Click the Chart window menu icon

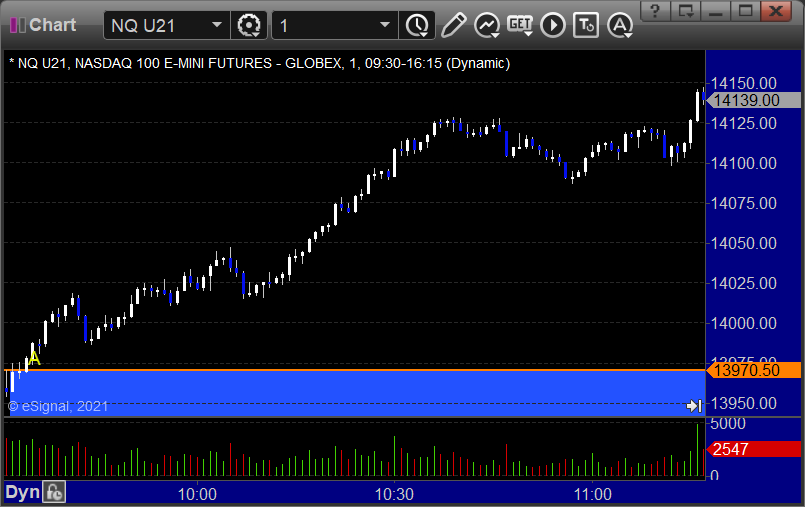click(17, 25)
